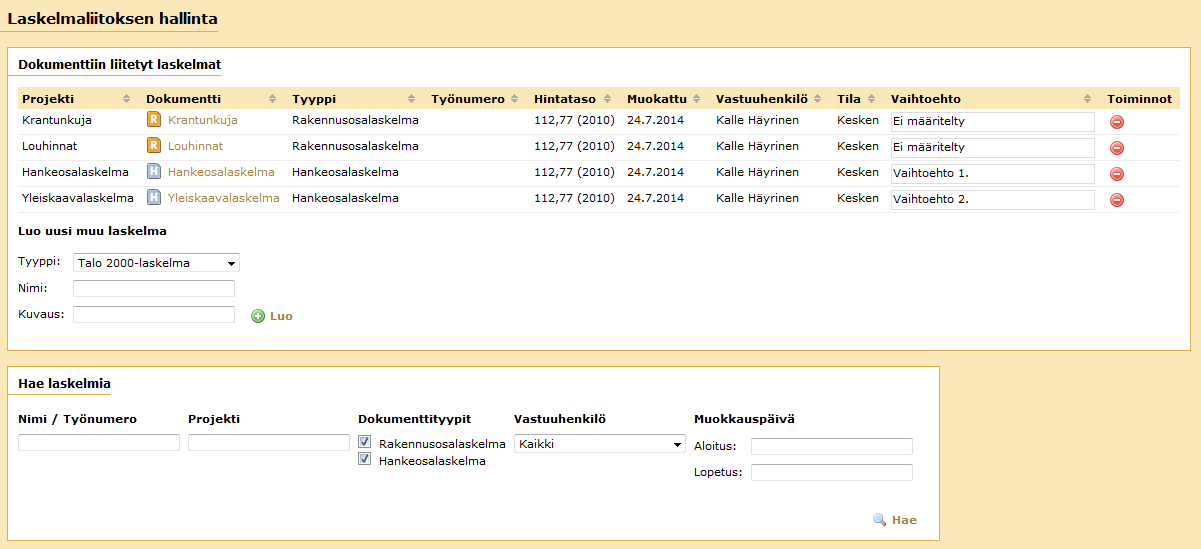The image size is (1201, 549).
Task: Expand the Vastuuhenkilö dropdown set to Kaikki
Action: (599, 444)
